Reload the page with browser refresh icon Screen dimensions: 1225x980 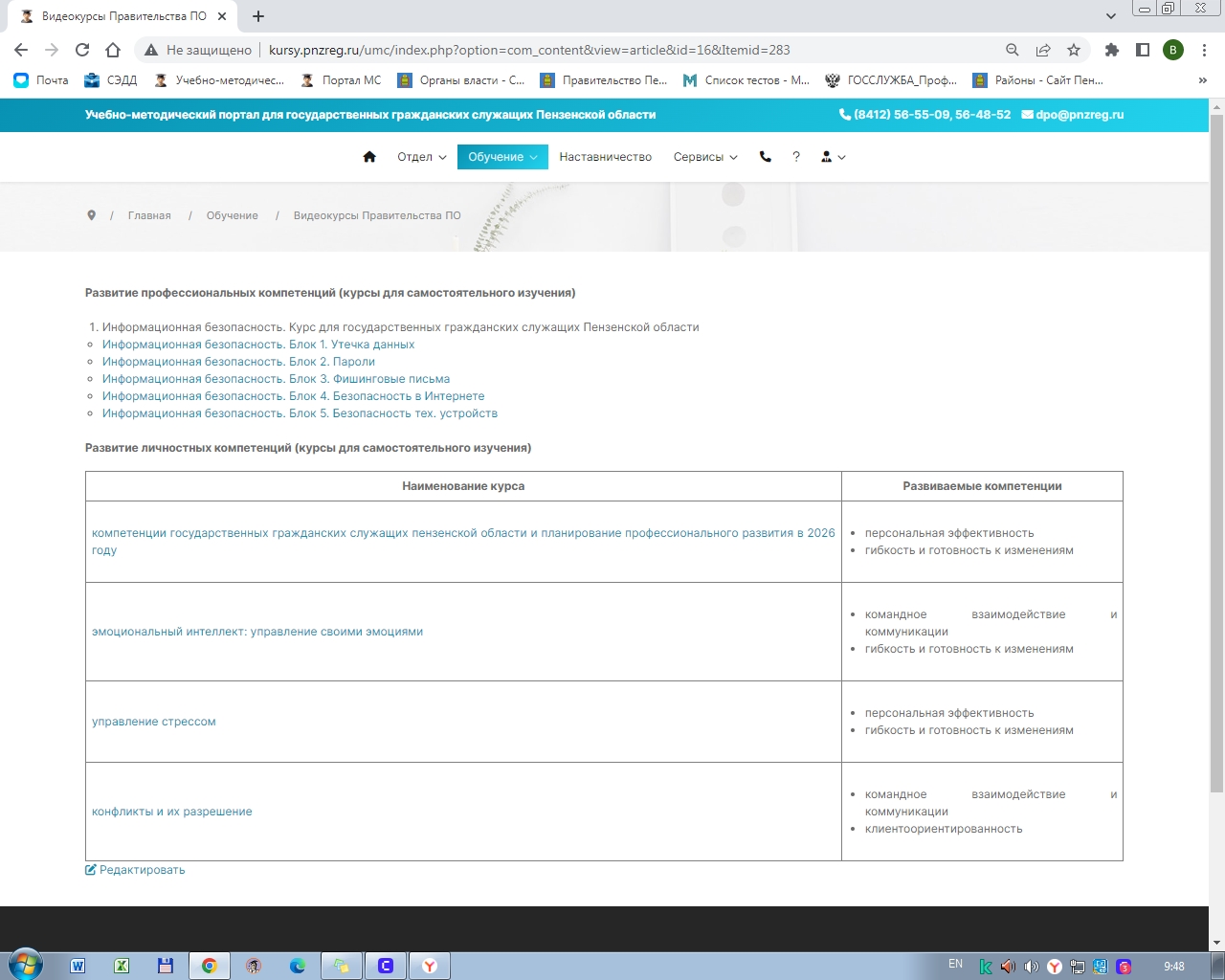point(82,50)
